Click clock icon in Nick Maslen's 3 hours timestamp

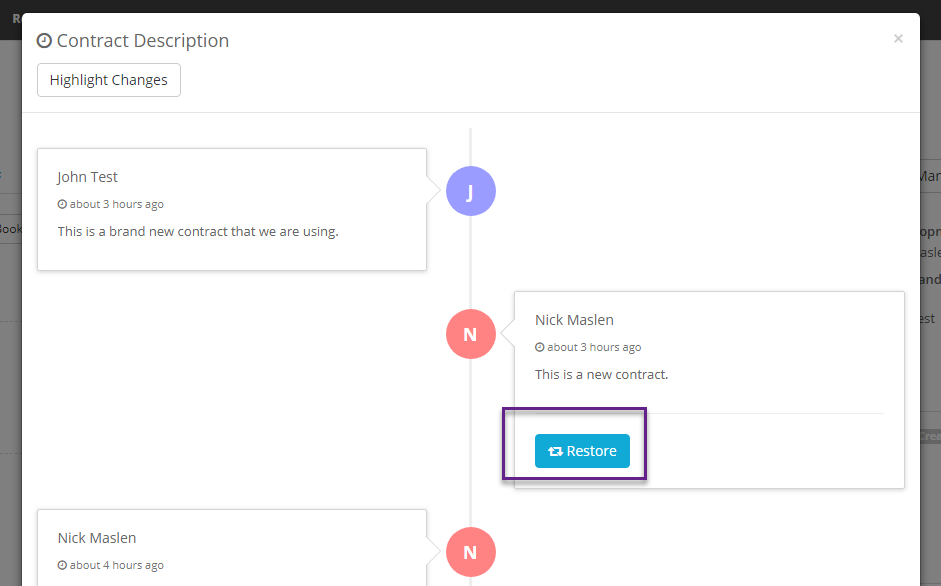coord(540,348)
